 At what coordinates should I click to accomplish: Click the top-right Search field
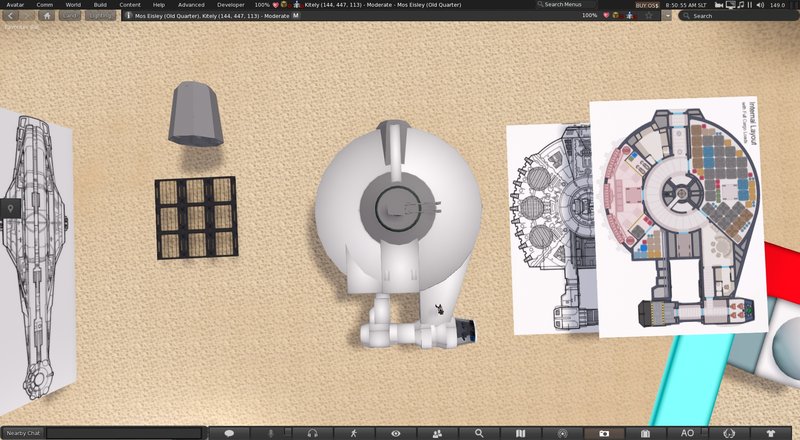(x=739, y=16)
